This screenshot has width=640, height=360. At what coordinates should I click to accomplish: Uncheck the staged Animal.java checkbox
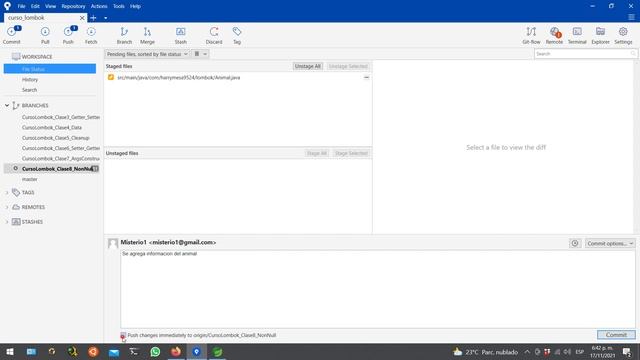[111, 77]
